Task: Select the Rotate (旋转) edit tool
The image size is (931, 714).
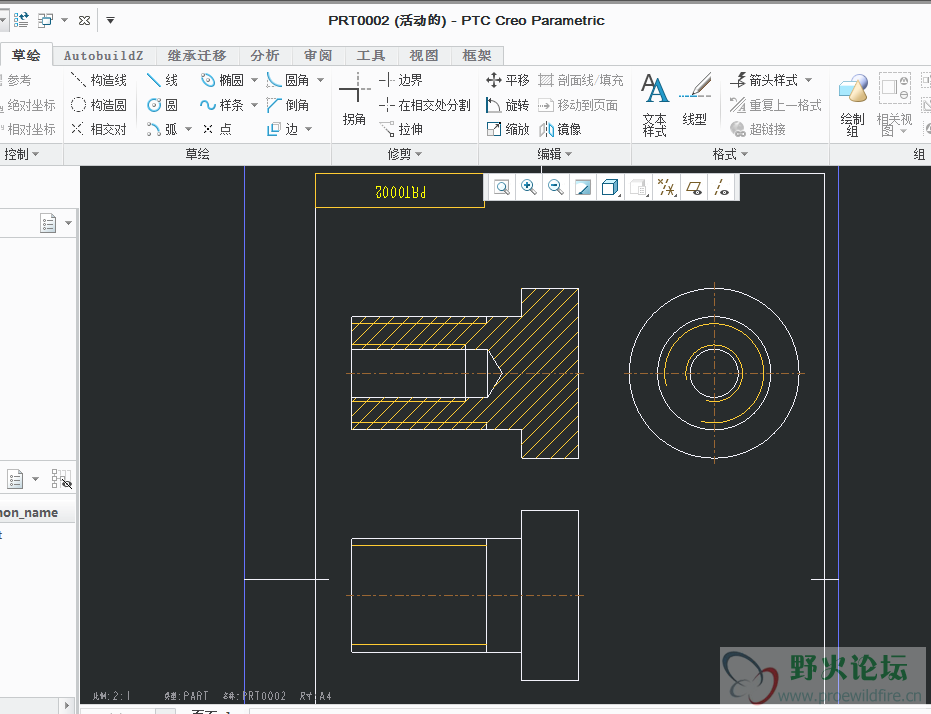Action: point(508,105)
